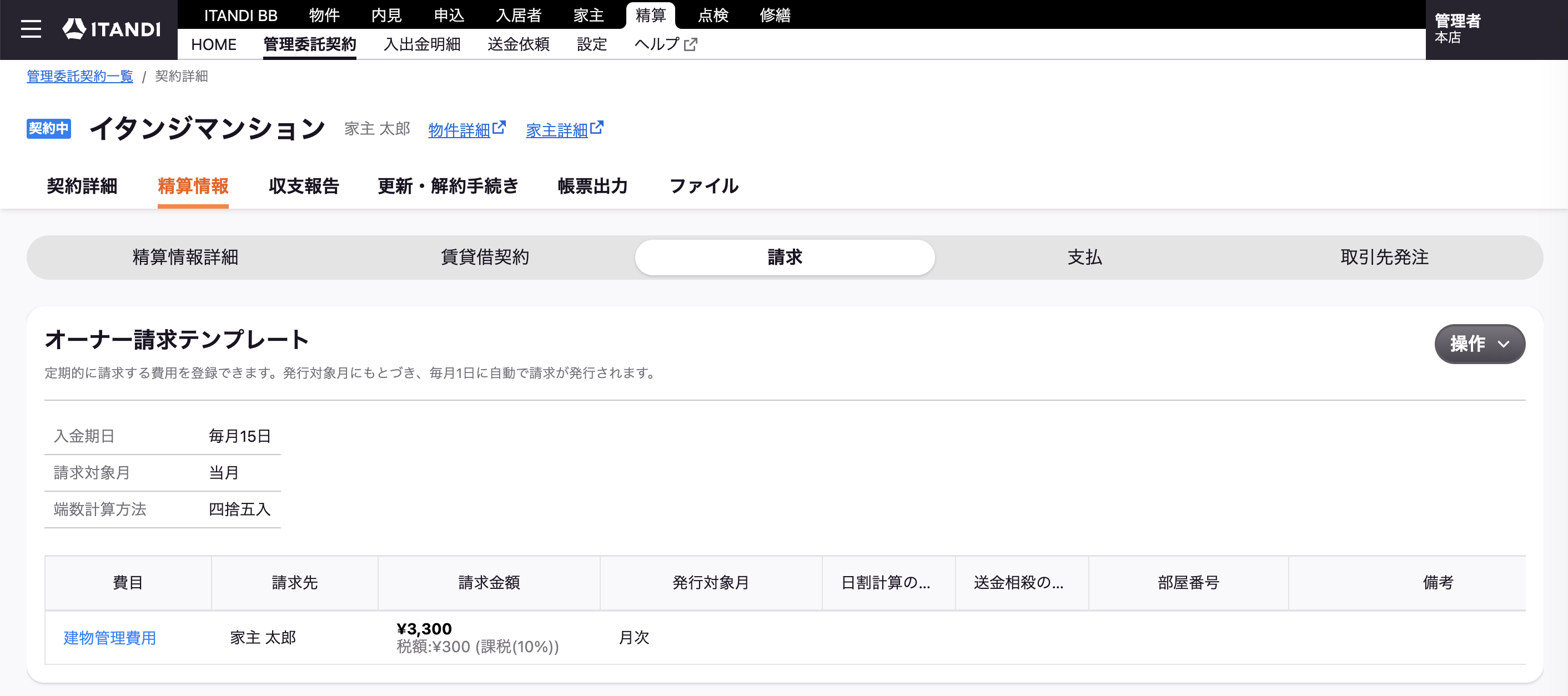Click the 費目 column header

[128, 583]
